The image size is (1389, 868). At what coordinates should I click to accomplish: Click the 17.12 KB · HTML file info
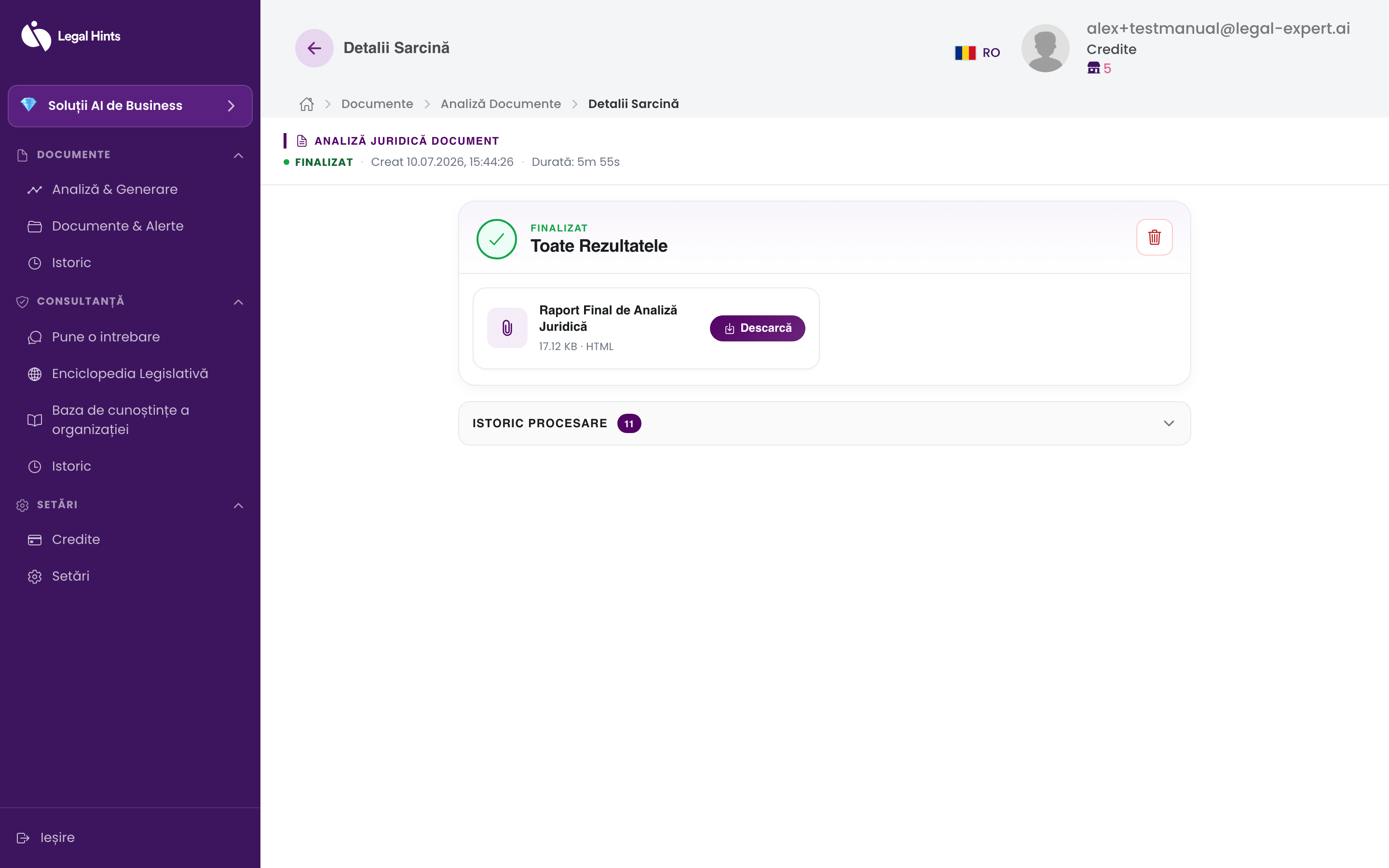[x=576, y=347]
